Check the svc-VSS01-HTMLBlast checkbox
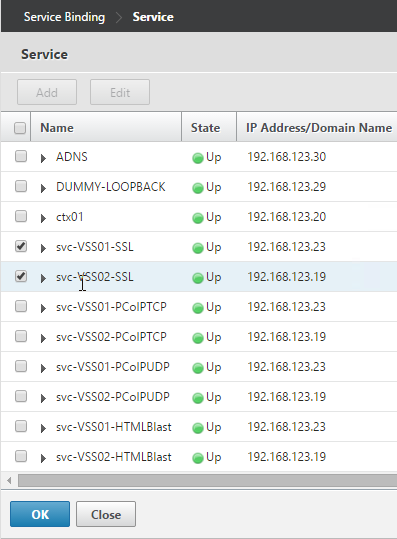 click(x=21, y=426)
